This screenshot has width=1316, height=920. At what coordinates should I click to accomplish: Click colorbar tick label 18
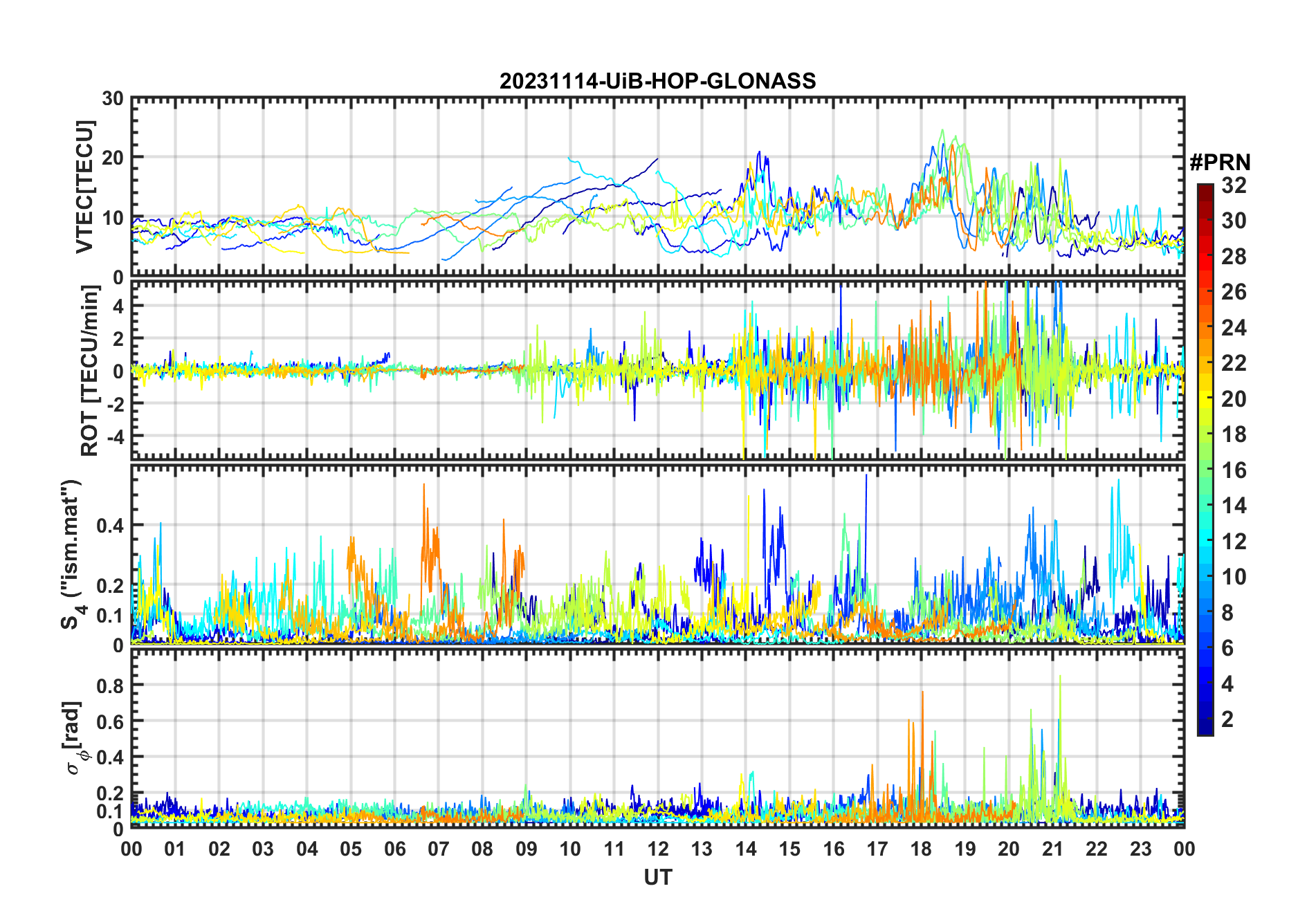pyautogui.click(x=1234, y=434)
